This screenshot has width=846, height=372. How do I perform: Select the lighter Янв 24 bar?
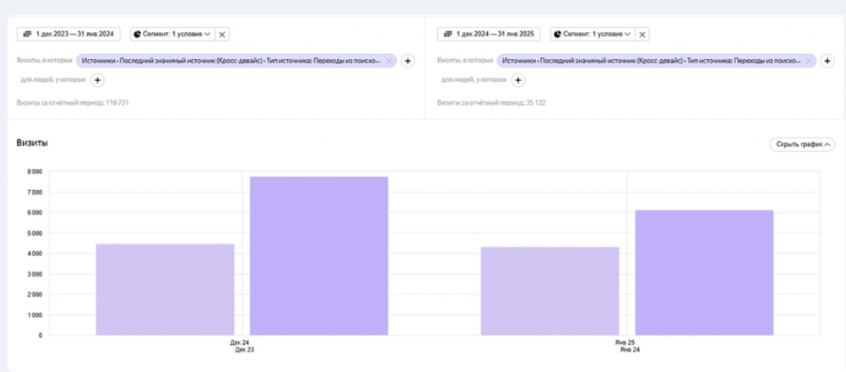[x=550, y=291]
